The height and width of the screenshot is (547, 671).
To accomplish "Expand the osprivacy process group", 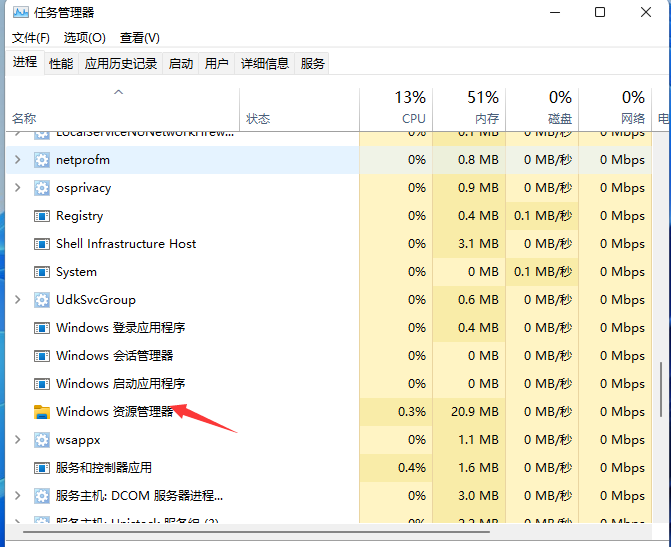I will tap(18, 187).
